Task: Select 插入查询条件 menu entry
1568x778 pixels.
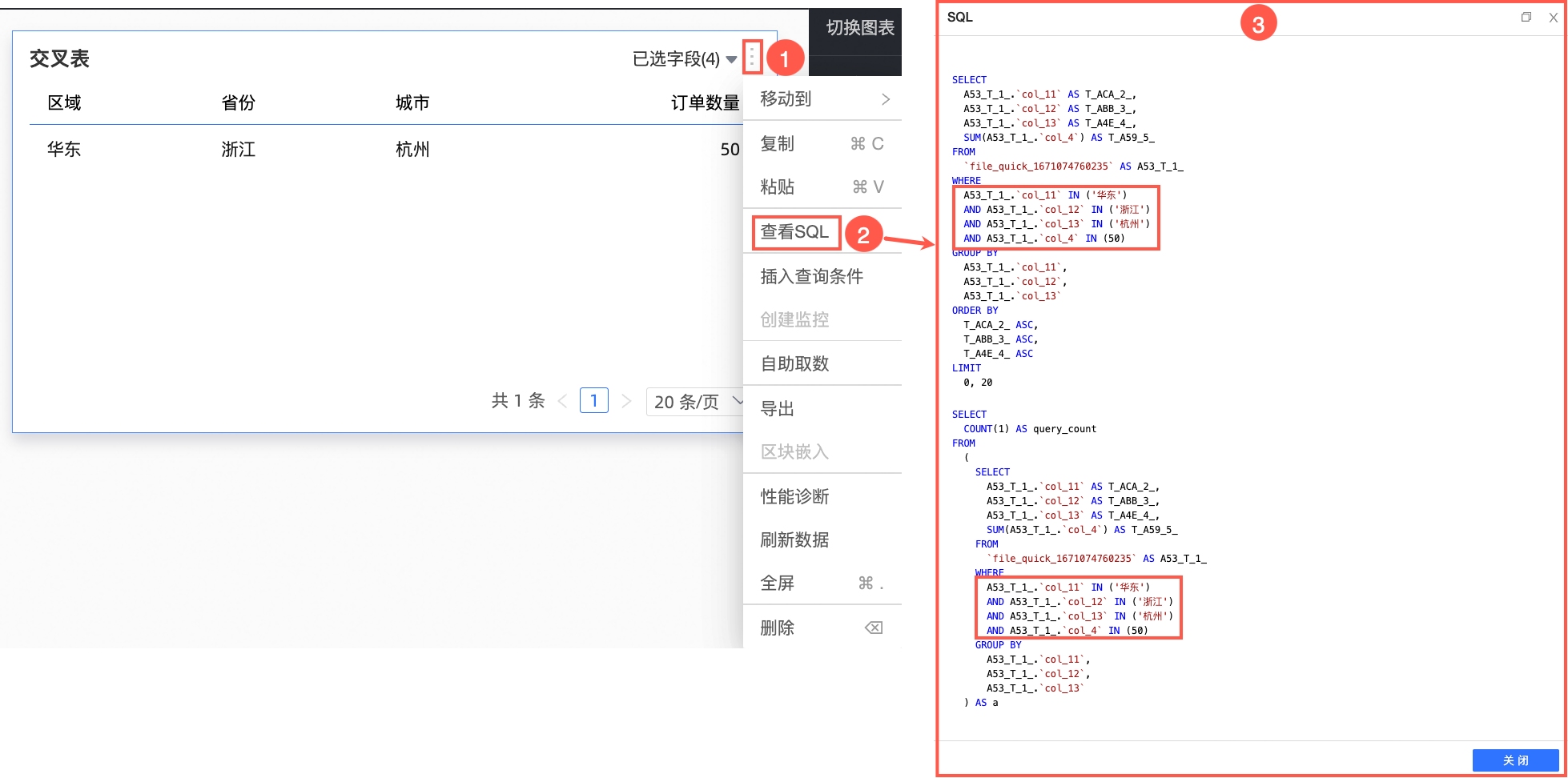Action: pyautogui.click(x=812, y=276)
